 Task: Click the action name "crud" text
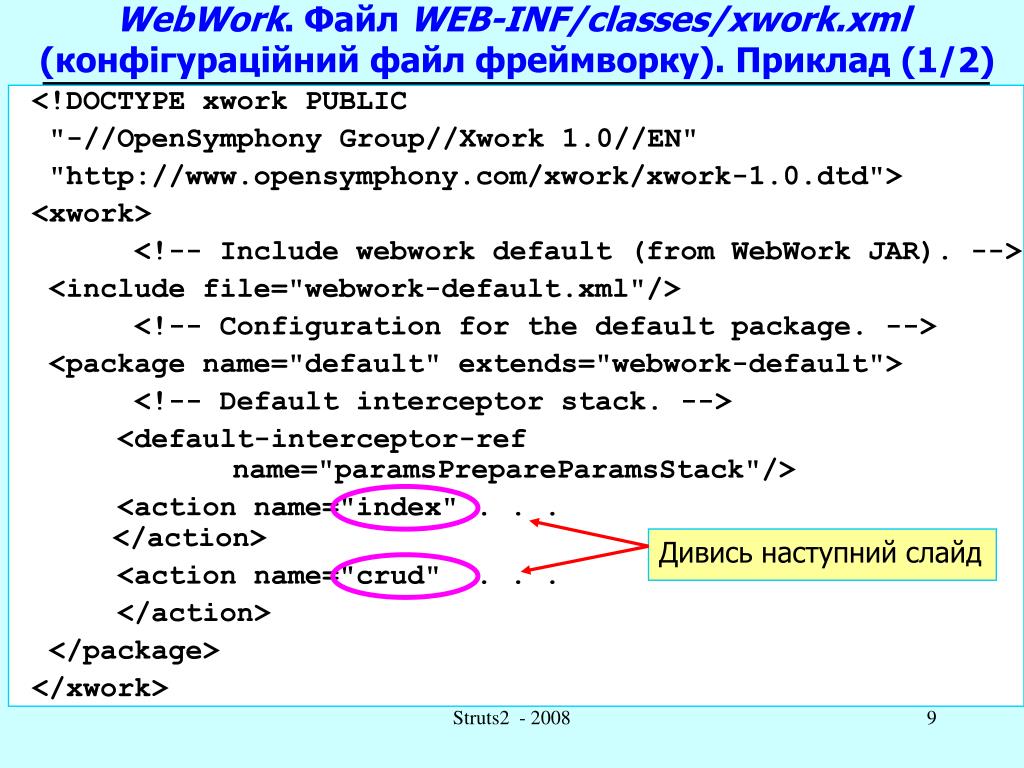[391, 576]
